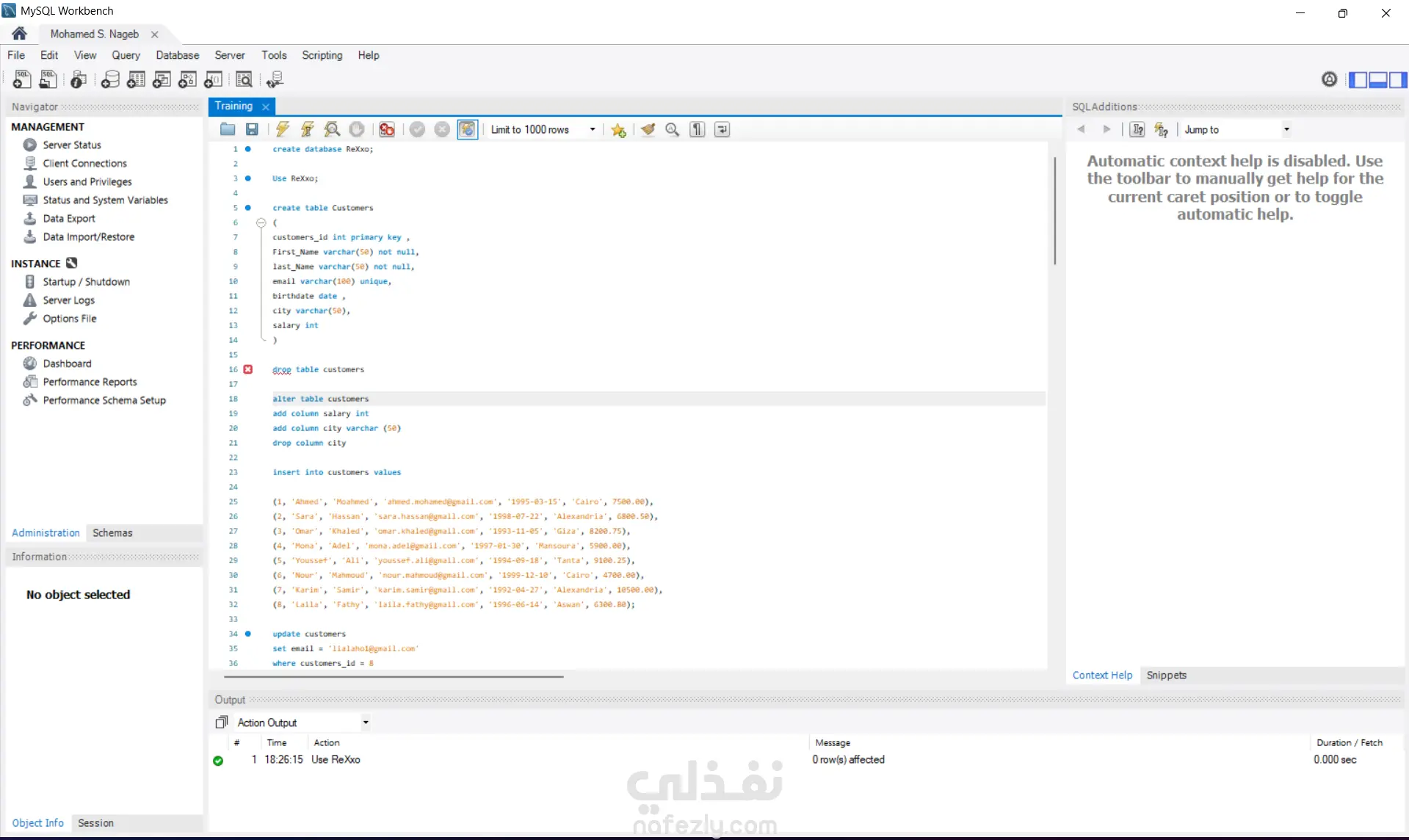Image resolution: width=1409 pixels, height=840 pixels.
Task: Save the script with the floppy disk icon
Action: pyautogui.click(x=252, y=129)
